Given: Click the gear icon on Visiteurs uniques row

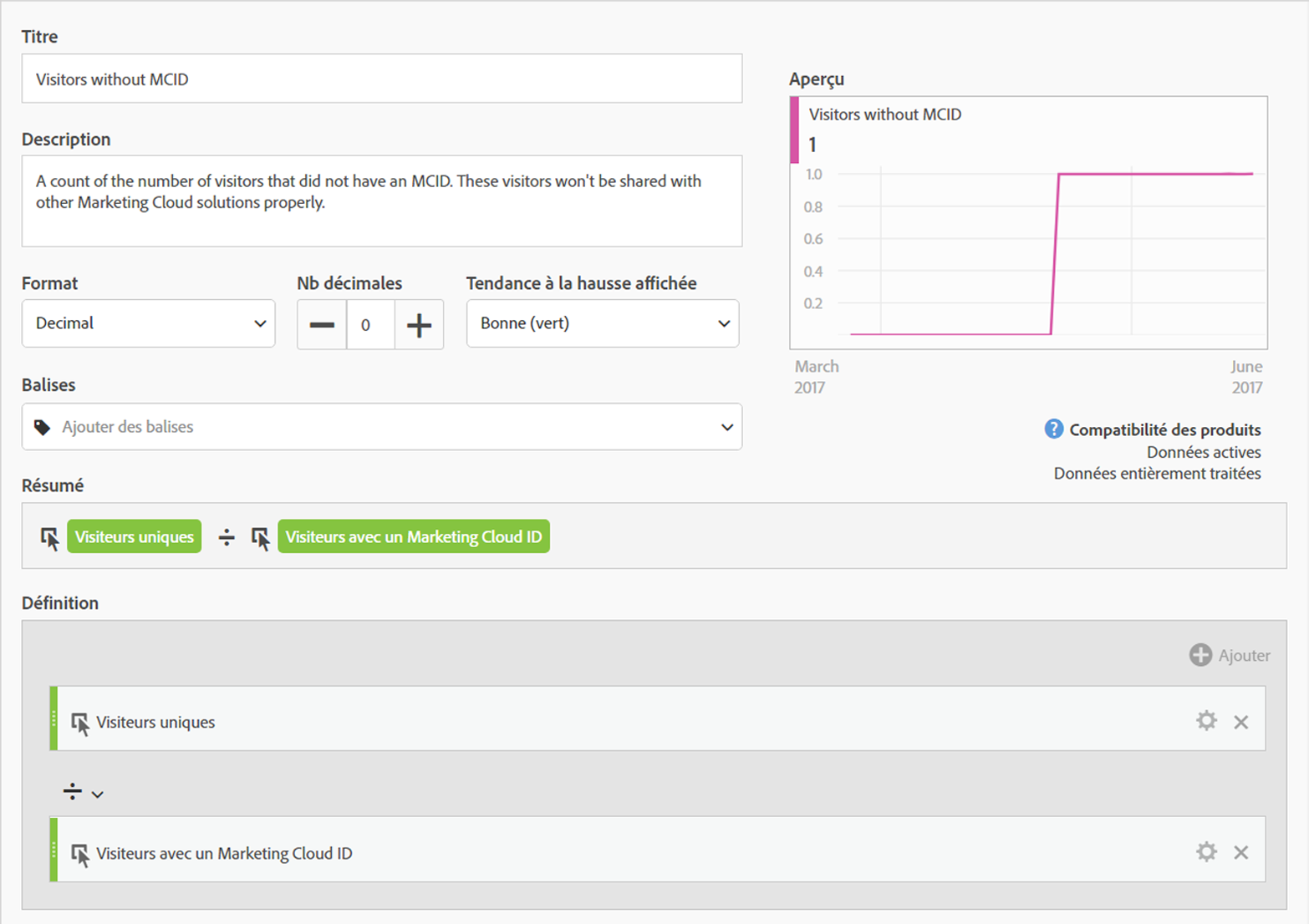Looking at the screenshot, I should click(x=1205, y=721).
